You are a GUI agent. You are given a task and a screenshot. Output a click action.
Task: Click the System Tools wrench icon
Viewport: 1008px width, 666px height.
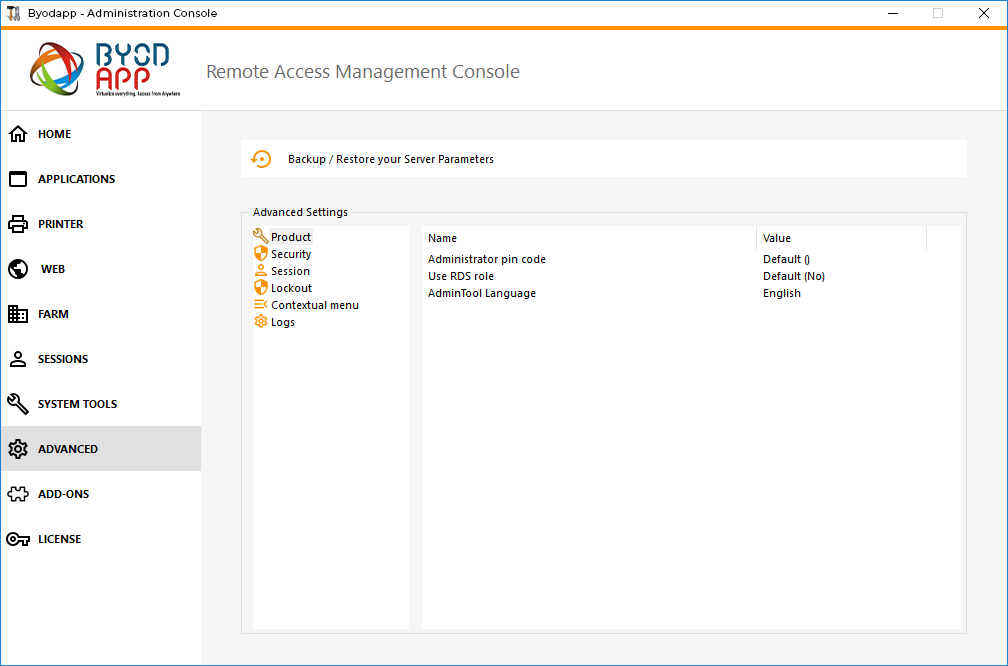[x=18, y=404]
